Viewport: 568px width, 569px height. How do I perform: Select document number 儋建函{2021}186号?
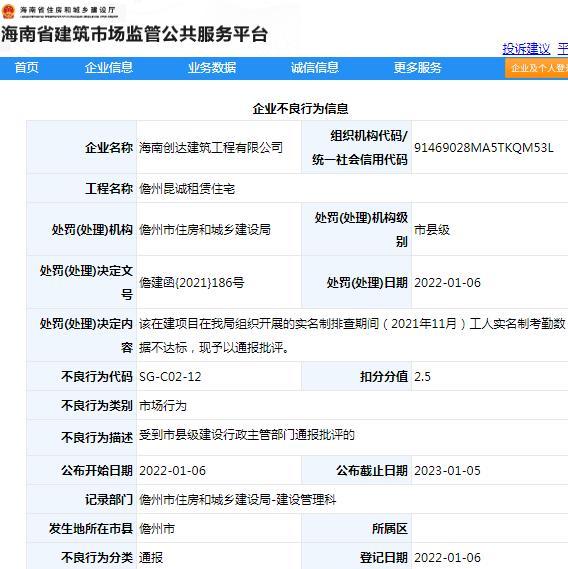click(x=192, y=282)
